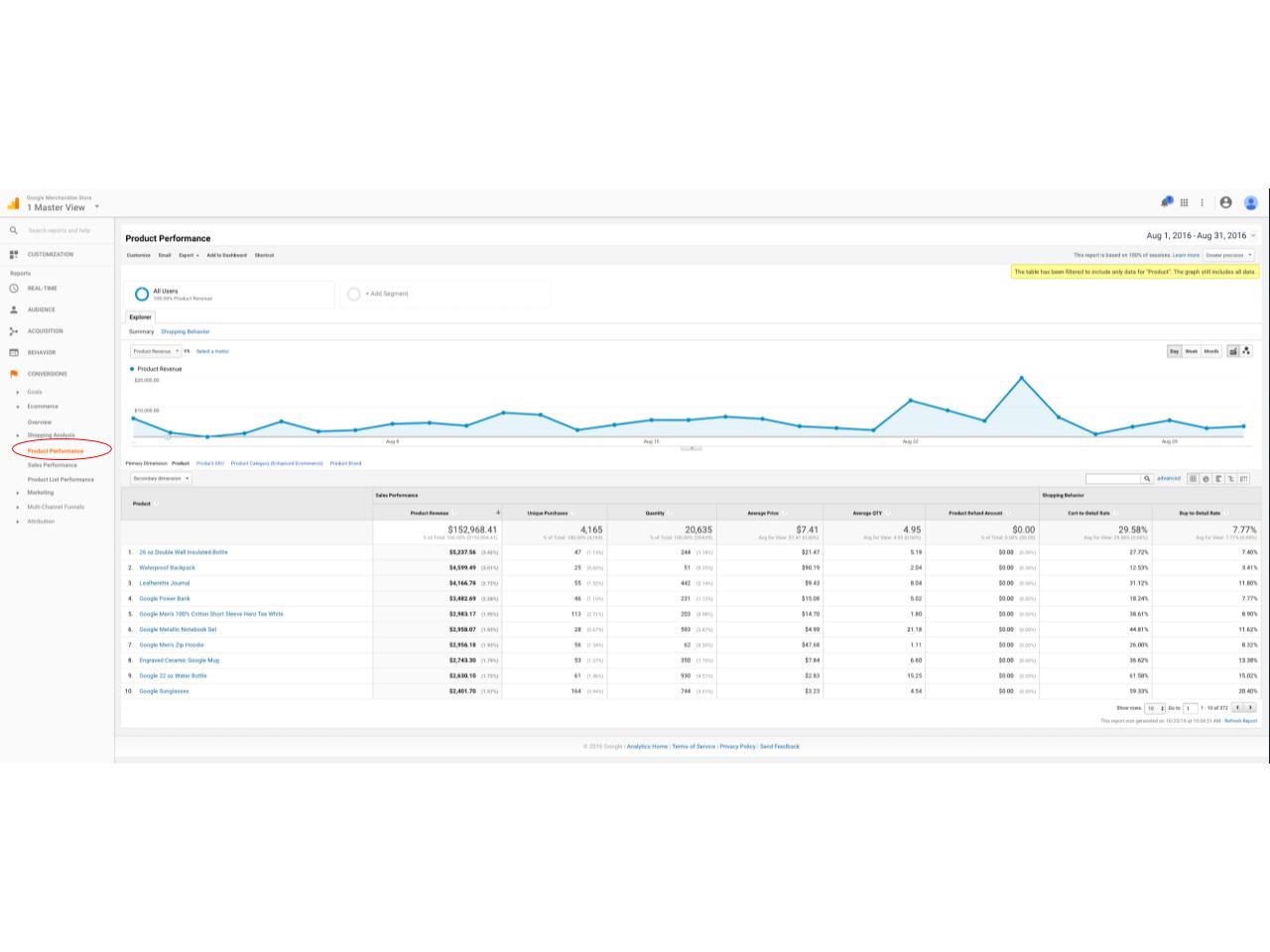The width and height of the screenshot is (1270, 952).
Task: Open the Product Revenue metric dropdown
Action: click(x=156, y=351)
